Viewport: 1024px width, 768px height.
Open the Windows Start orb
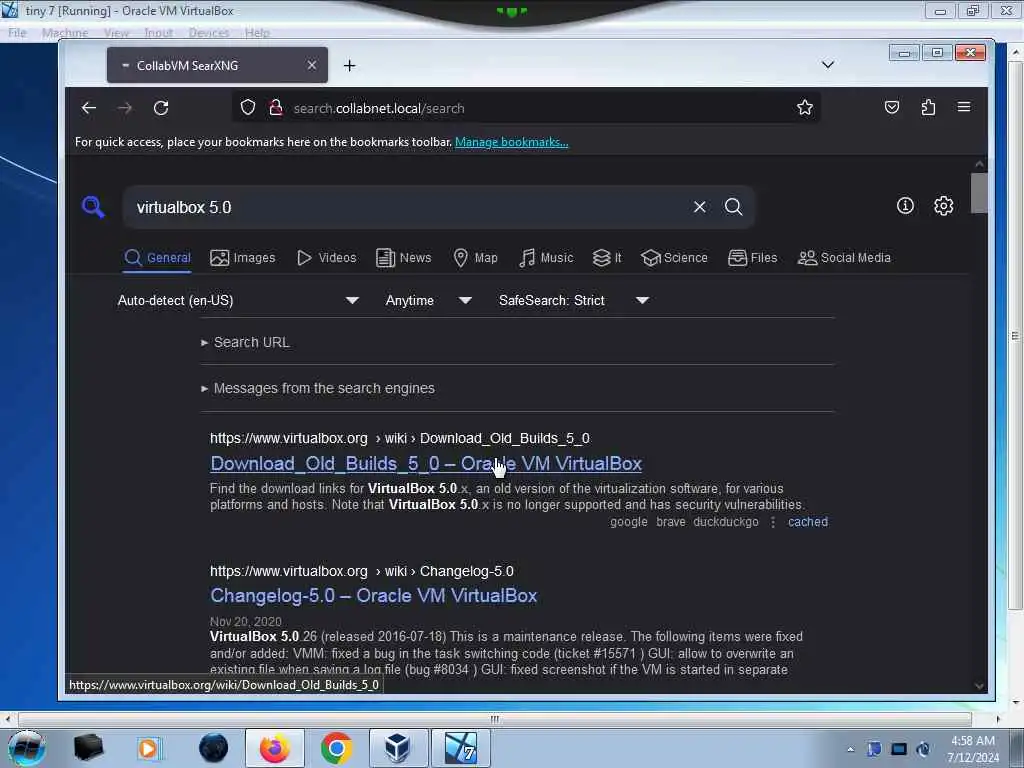tap(27, 748)
